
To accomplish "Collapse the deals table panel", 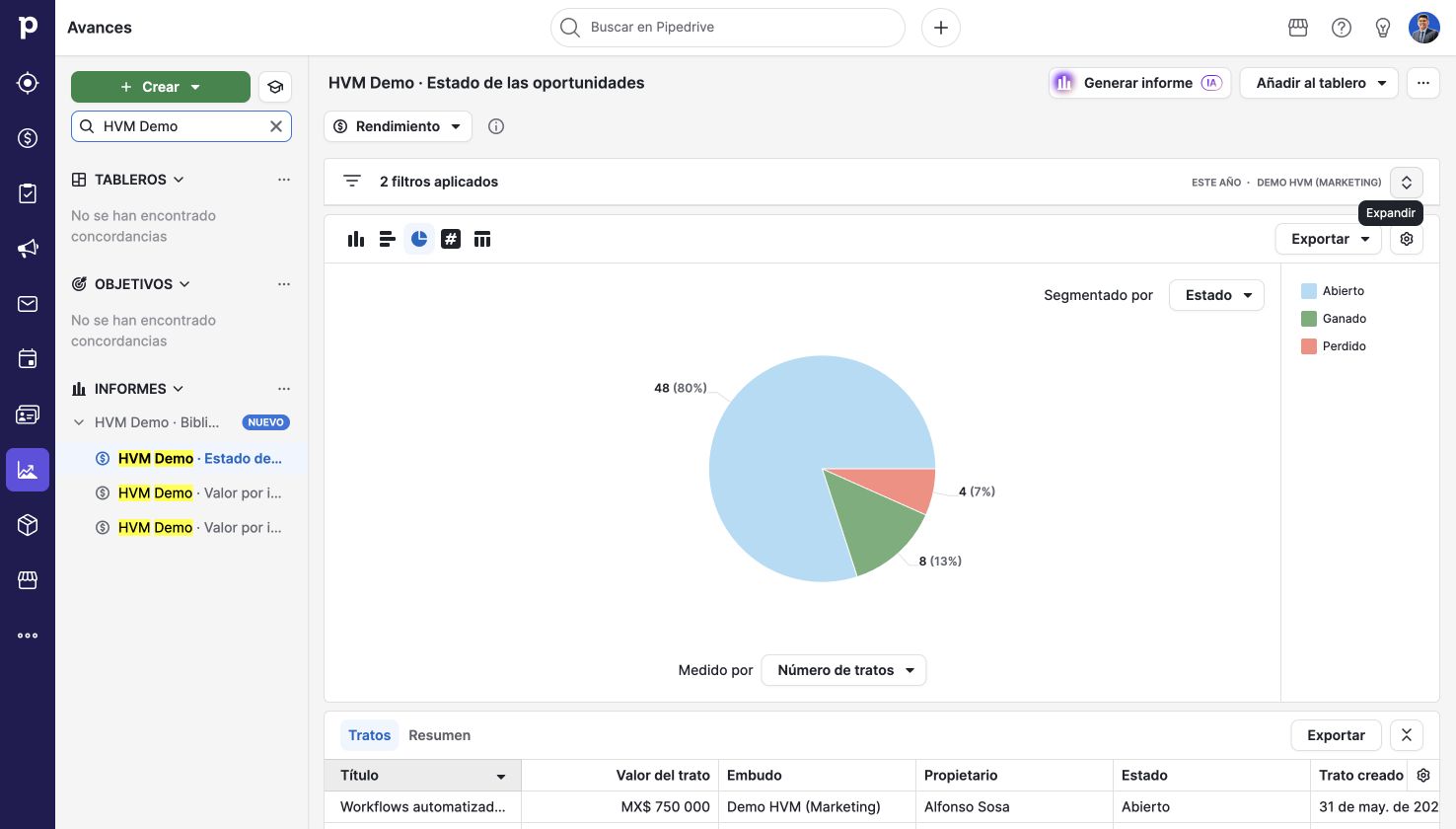I will (x=1407, y=735).
